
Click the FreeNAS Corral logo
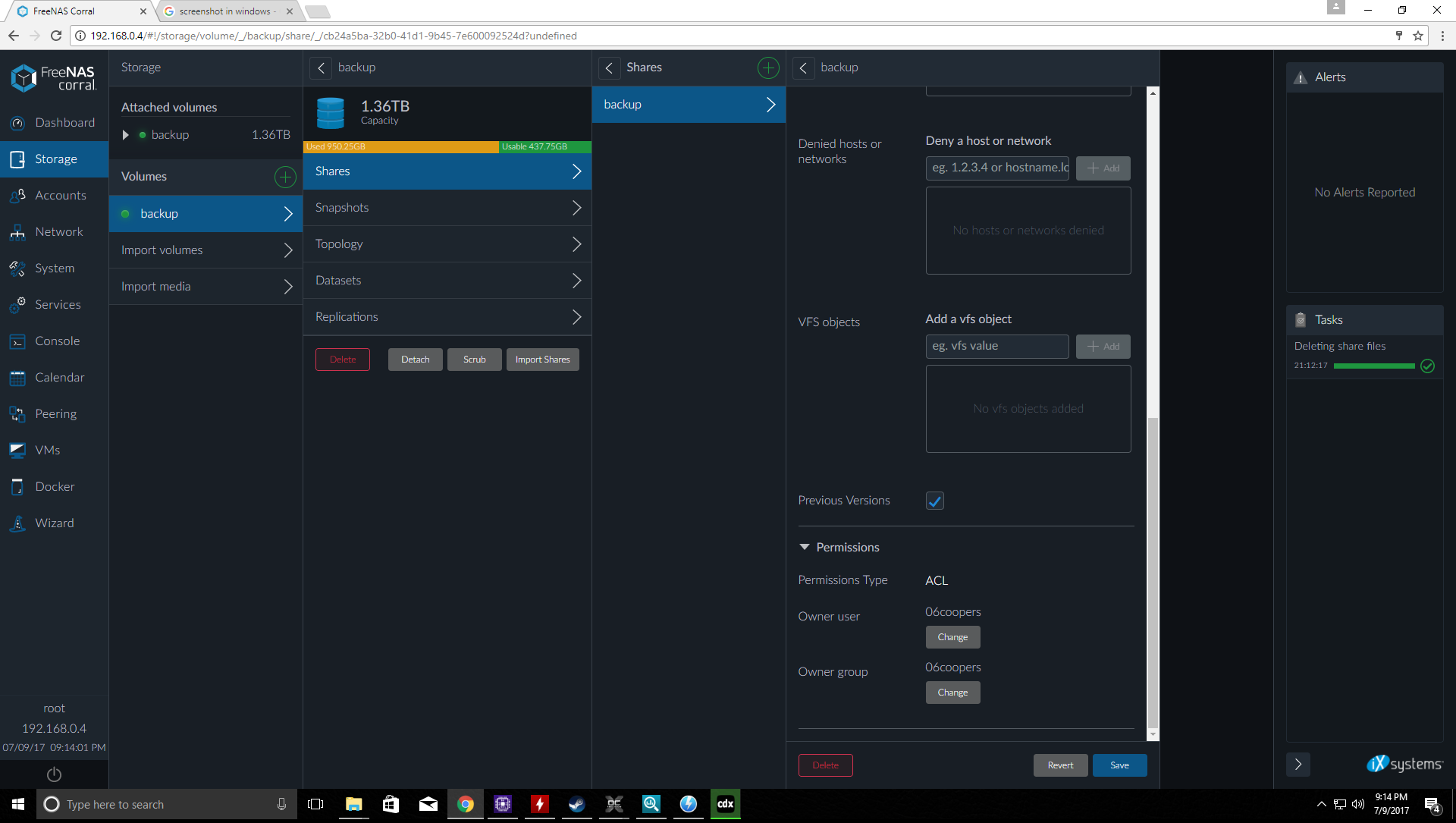coord(54,77)
